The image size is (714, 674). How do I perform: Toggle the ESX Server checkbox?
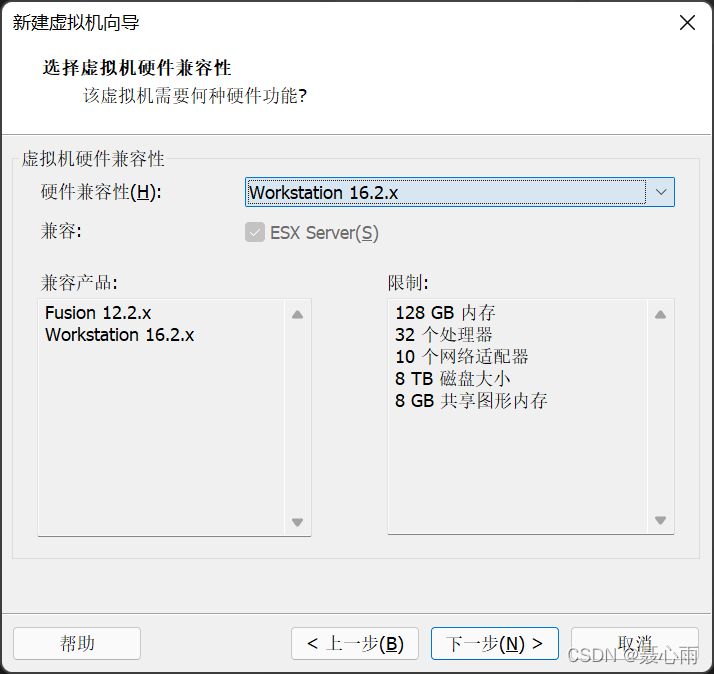(255, 233)
